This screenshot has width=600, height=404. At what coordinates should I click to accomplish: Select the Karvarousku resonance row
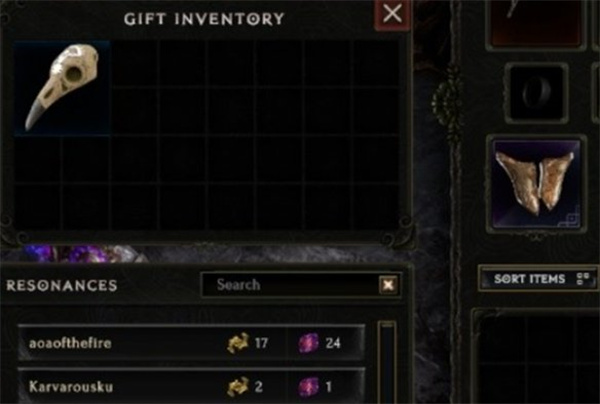pos(191,386)
